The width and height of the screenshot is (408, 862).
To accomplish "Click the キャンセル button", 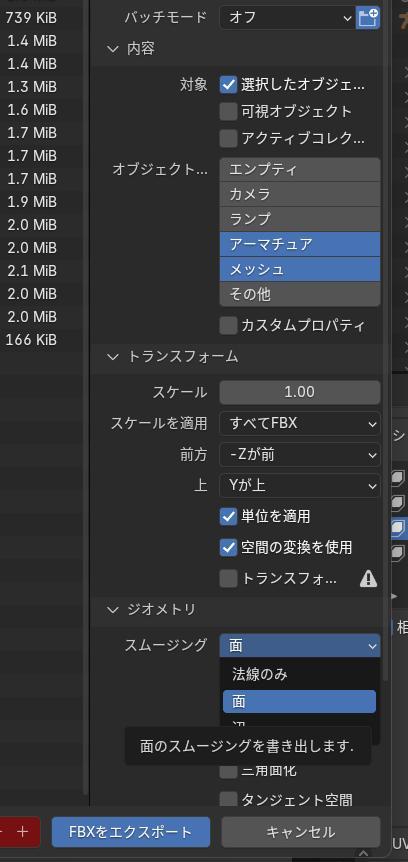I will (x=301, y=832).
